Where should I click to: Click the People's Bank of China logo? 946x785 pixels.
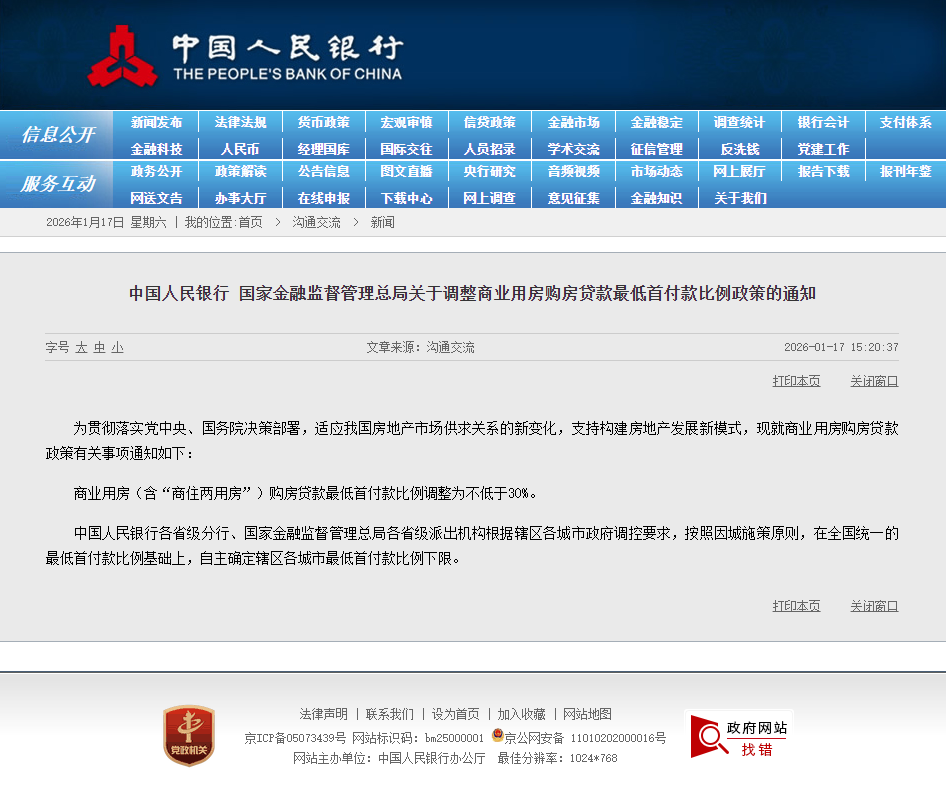point(244,57)
